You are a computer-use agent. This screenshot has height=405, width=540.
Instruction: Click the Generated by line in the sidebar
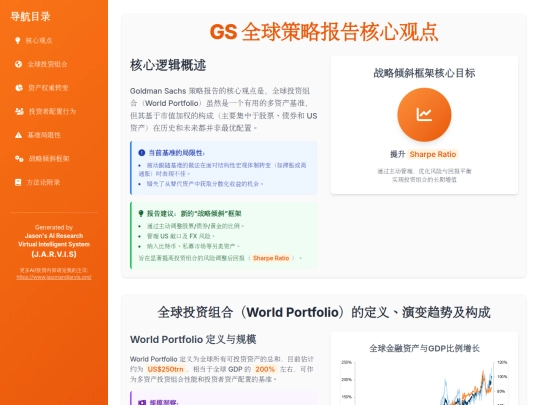[x=54, y=227]
